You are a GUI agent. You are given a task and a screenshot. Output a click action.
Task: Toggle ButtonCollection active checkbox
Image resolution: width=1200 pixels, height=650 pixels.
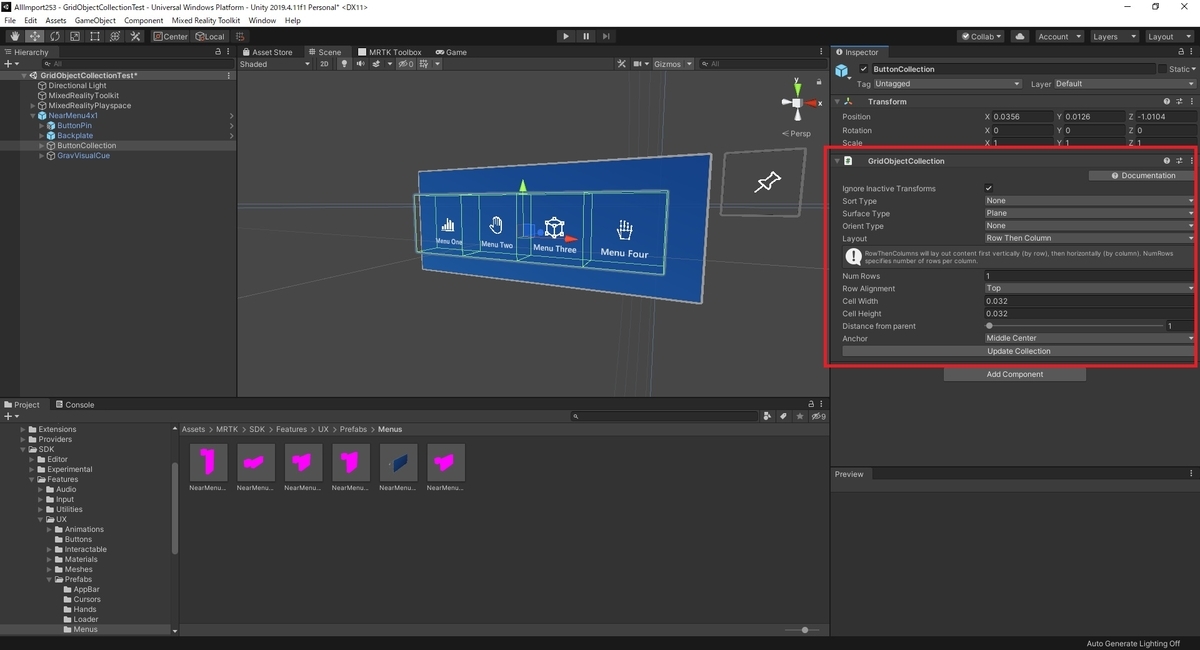click(x=864, y=70)
